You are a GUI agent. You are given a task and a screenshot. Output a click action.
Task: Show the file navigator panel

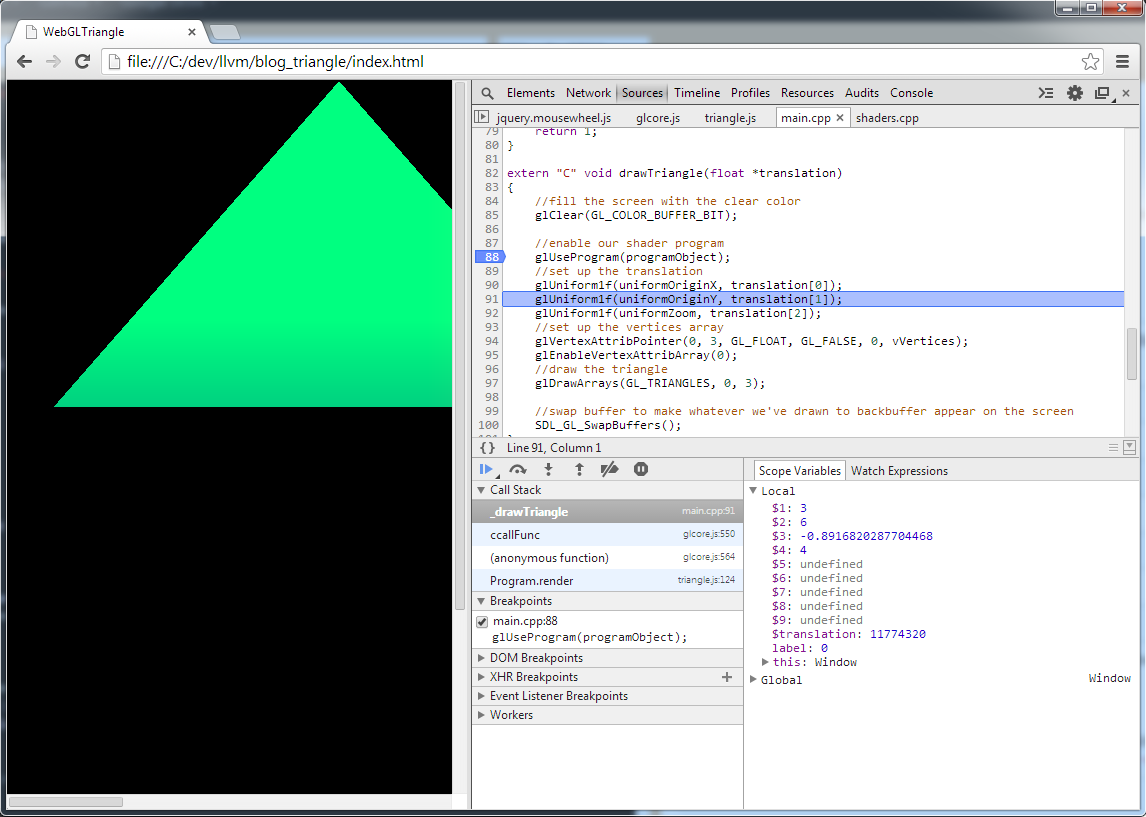[481, 118]
